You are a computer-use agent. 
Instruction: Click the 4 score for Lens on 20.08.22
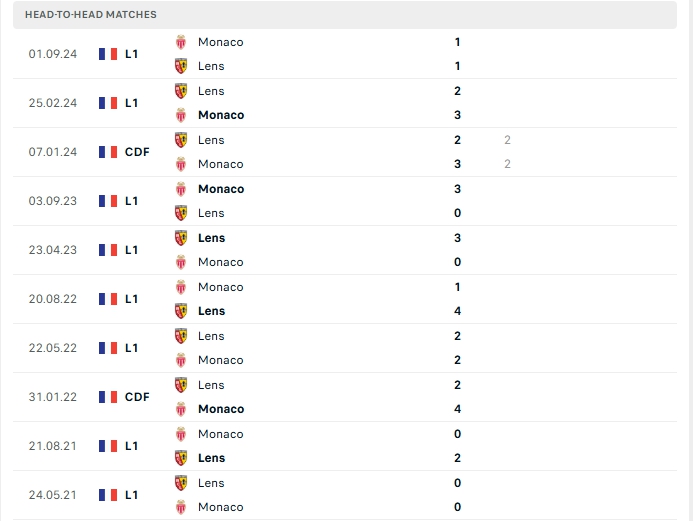click(x=457, y=311)
